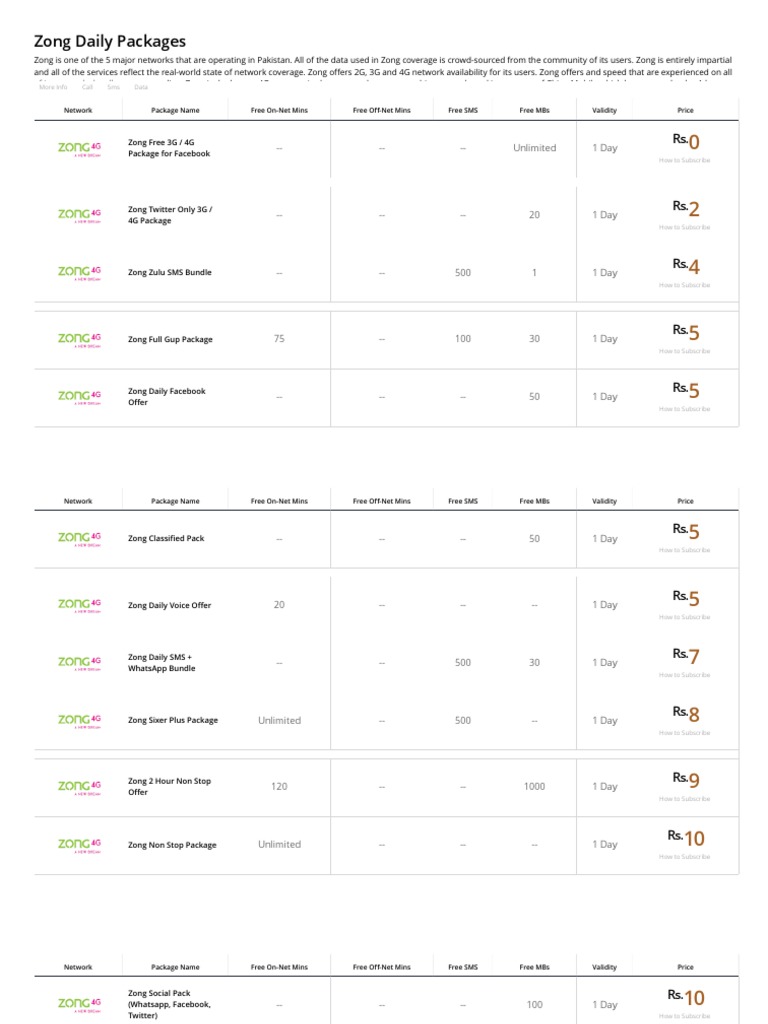Click Zong 2 Hour Non Stop Offer name
Image resolution: width=768 pixels, height=1024 pixels.
click(x=169, y=786)
